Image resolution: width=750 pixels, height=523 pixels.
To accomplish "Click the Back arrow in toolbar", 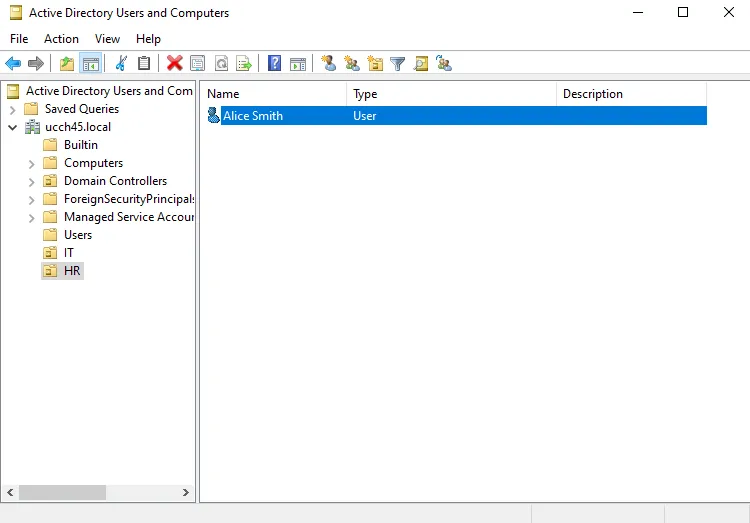I will click(x=13, y=64).
